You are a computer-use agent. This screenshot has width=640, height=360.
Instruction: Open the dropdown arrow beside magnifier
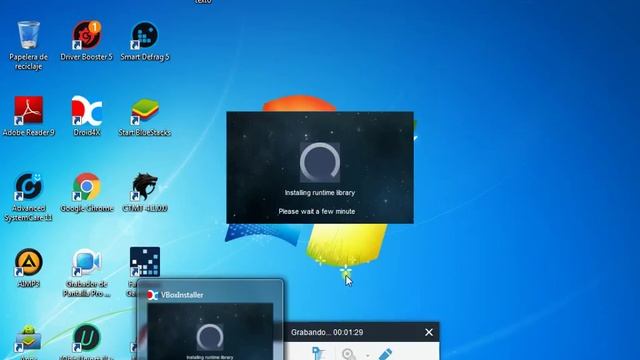coord(367,356)
